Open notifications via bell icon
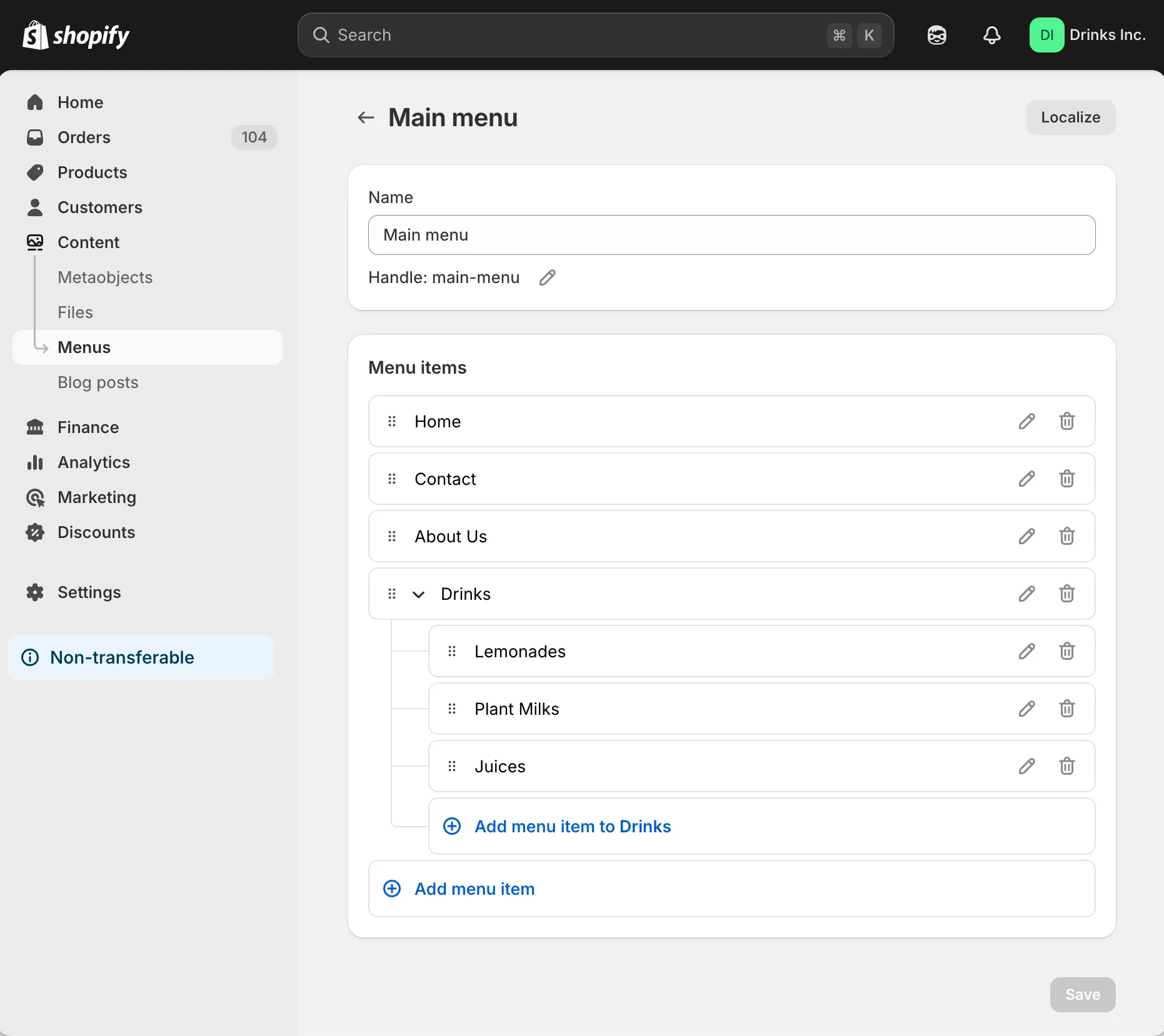 tap(991, 35)
